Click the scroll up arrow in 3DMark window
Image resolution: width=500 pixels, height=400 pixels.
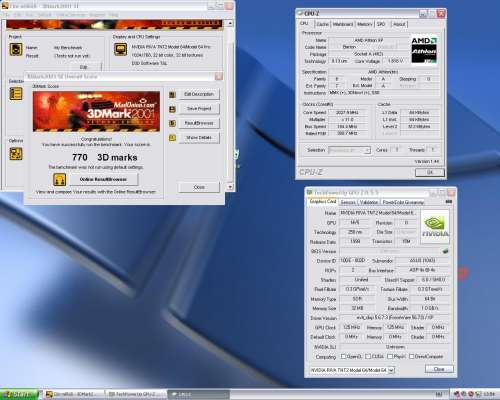click(x=230, y=23)
